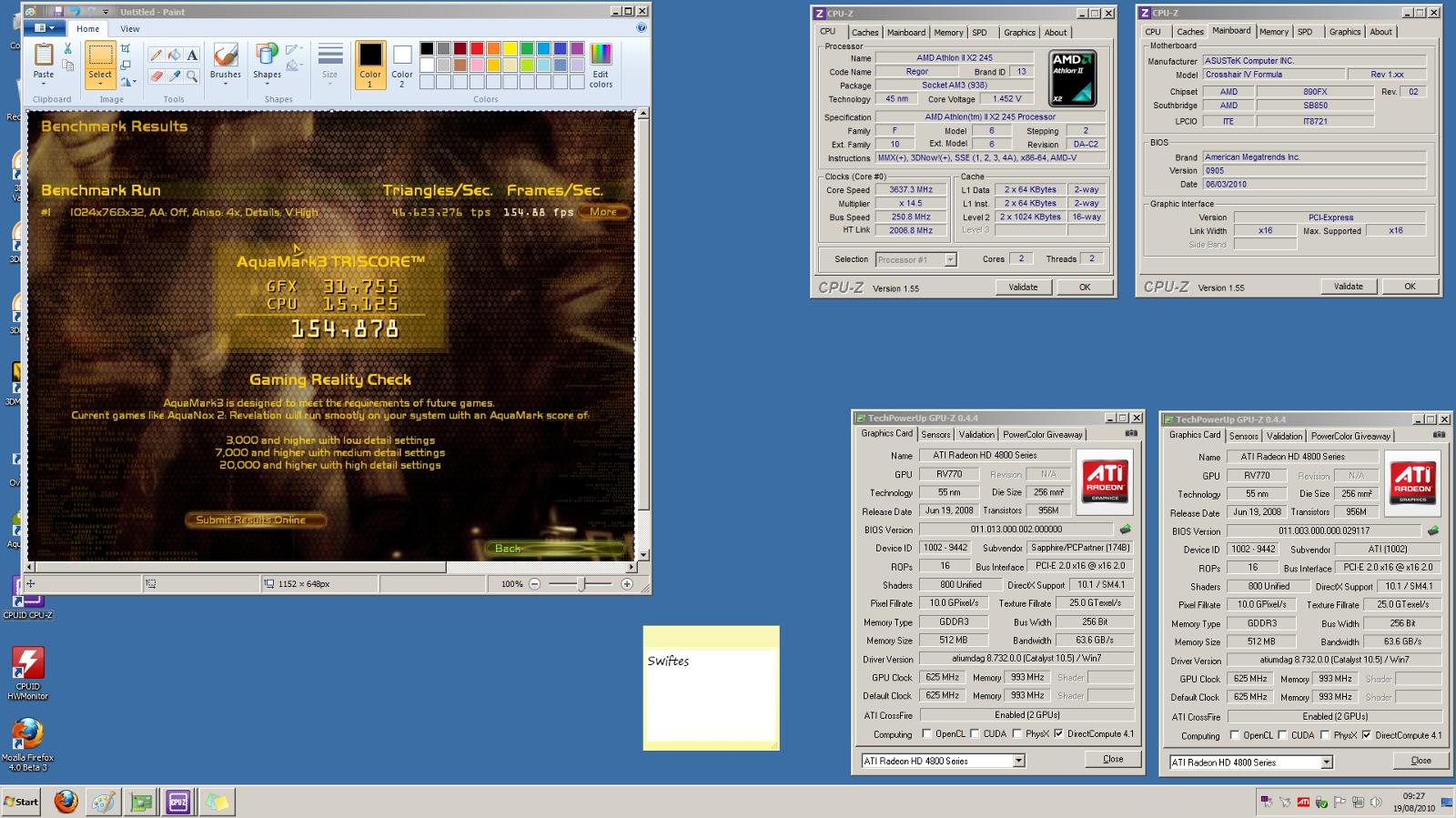
Task: Open Customize Quick Access Toolbar arrow
Action: pos(106,12)
